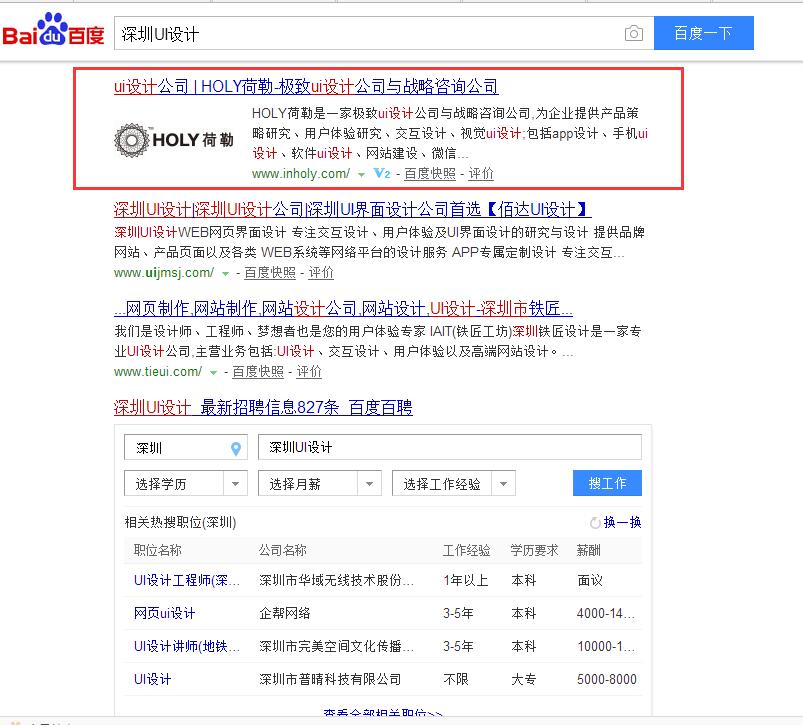Click the main search input field
This screenshot has height=725, width=803.
[x=384, y=33]
